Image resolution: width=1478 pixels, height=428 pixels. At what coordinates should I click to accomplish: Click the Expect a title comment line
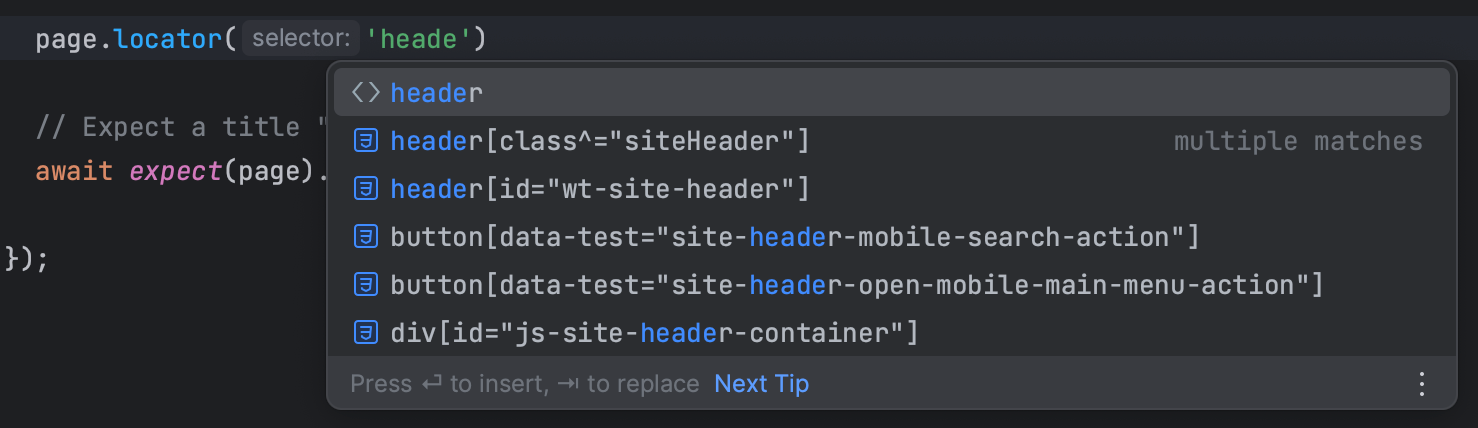pyautogui.click(x=182, y=127)
